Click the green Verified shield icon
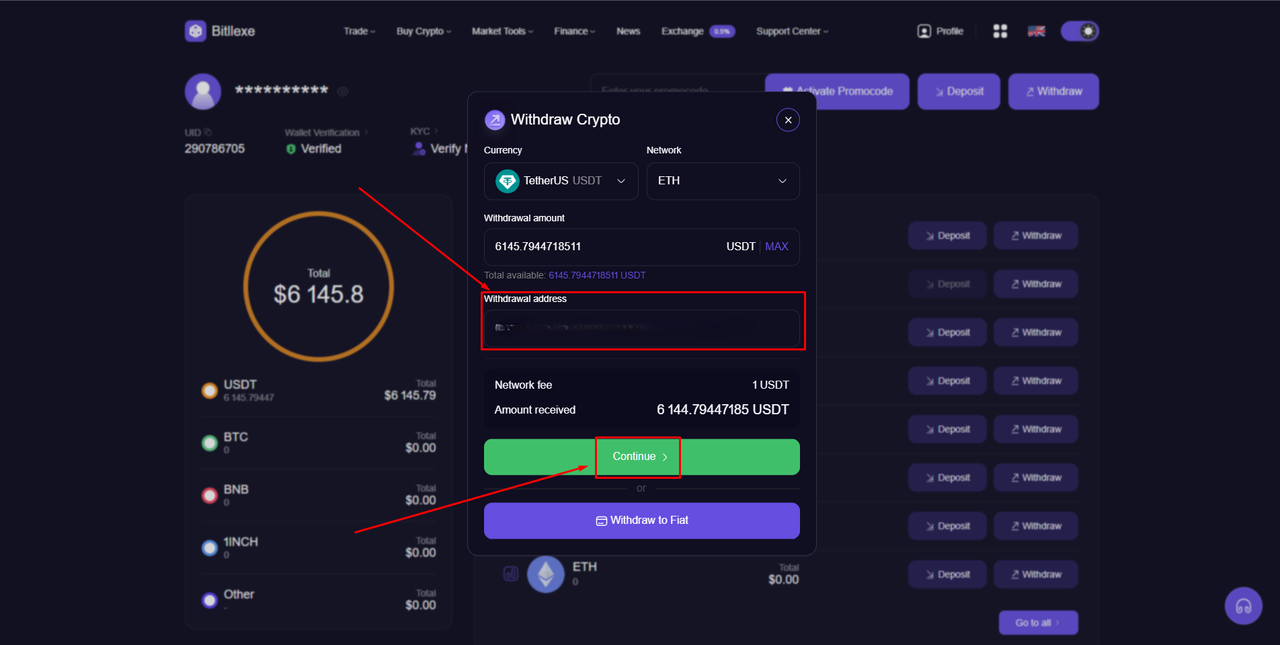This screenshot has height=645, width=1280. coord(291,148)
